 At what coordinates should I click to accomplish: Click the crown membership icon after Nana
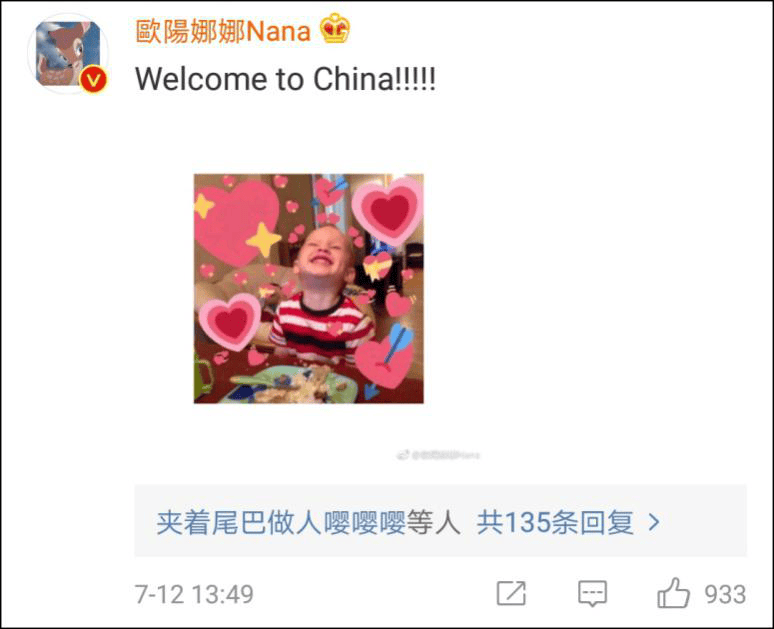(335, 29)
